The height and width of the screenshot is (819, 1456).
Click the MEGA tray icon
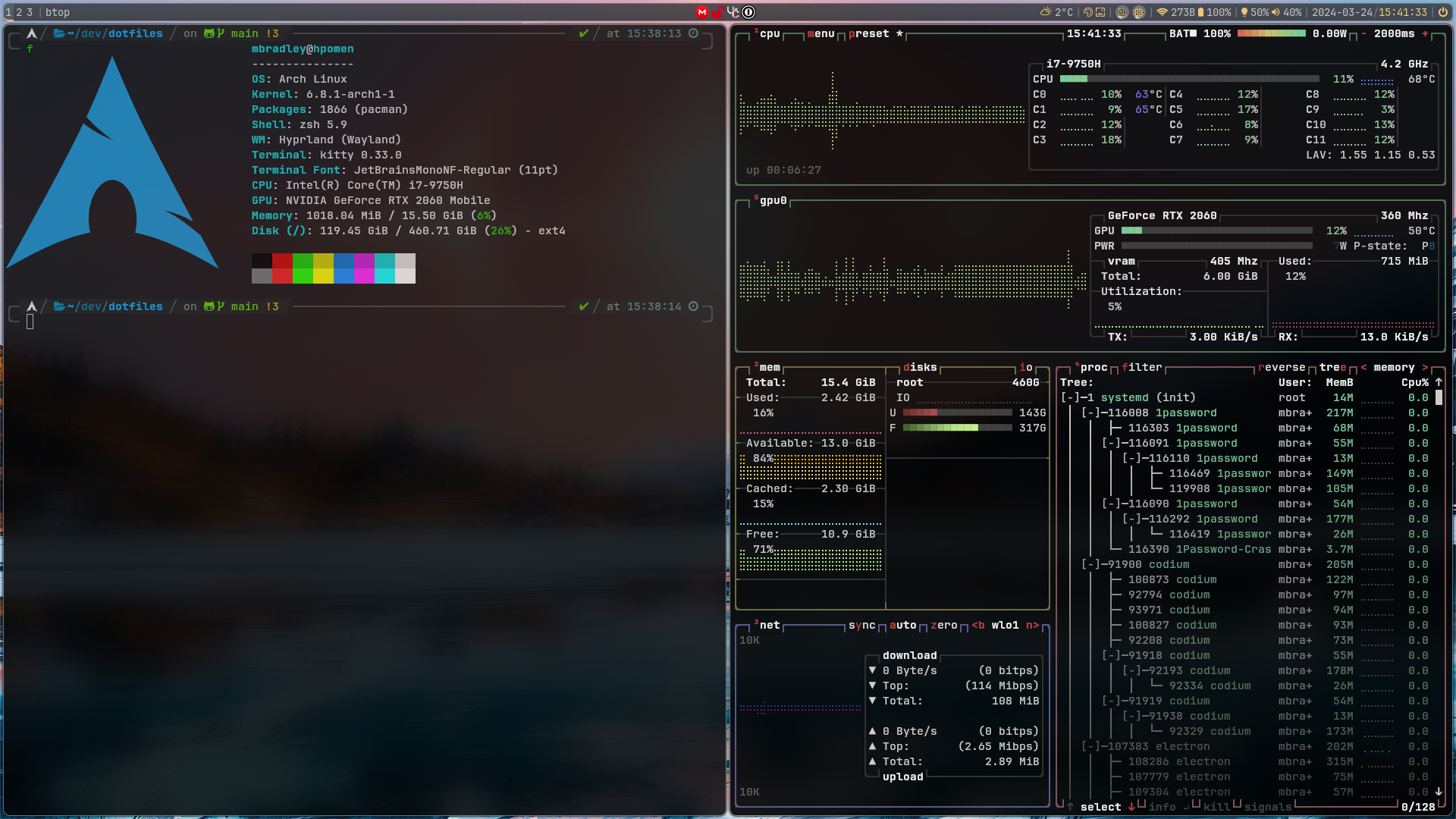(702, 12)
